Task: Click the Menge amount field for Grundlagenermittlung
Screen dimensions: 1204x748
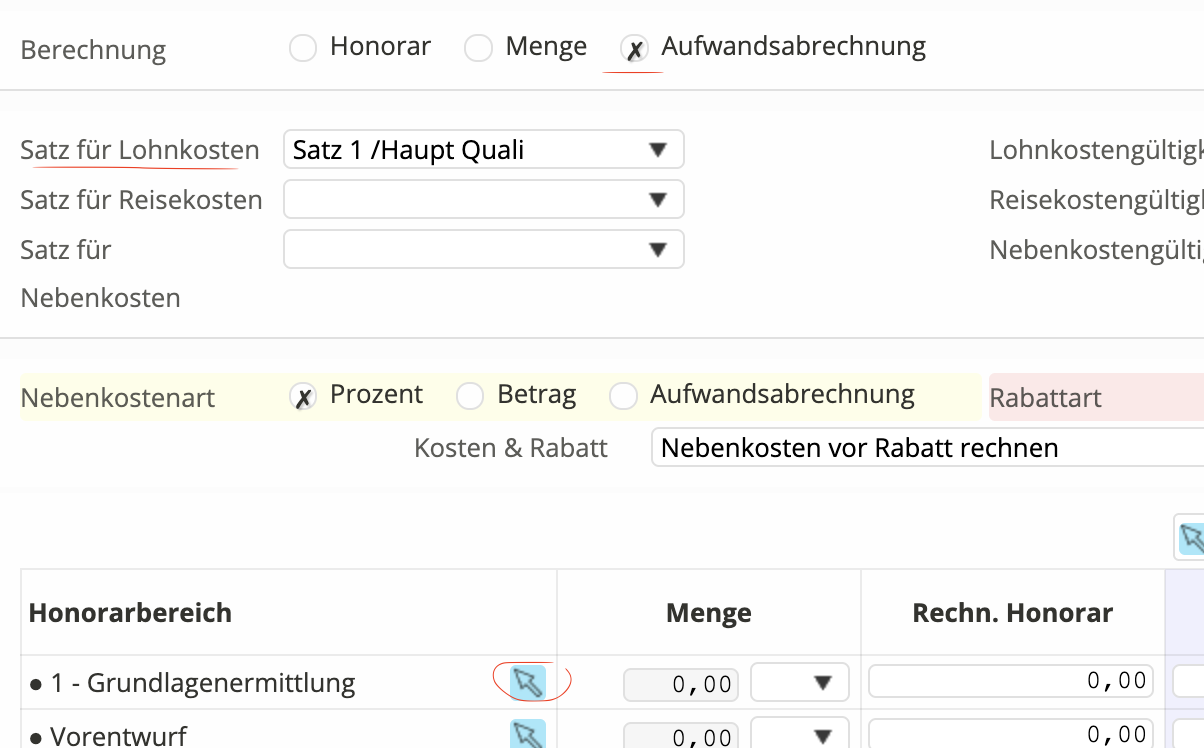Action: pyautogui.click(x=681, y=684)
